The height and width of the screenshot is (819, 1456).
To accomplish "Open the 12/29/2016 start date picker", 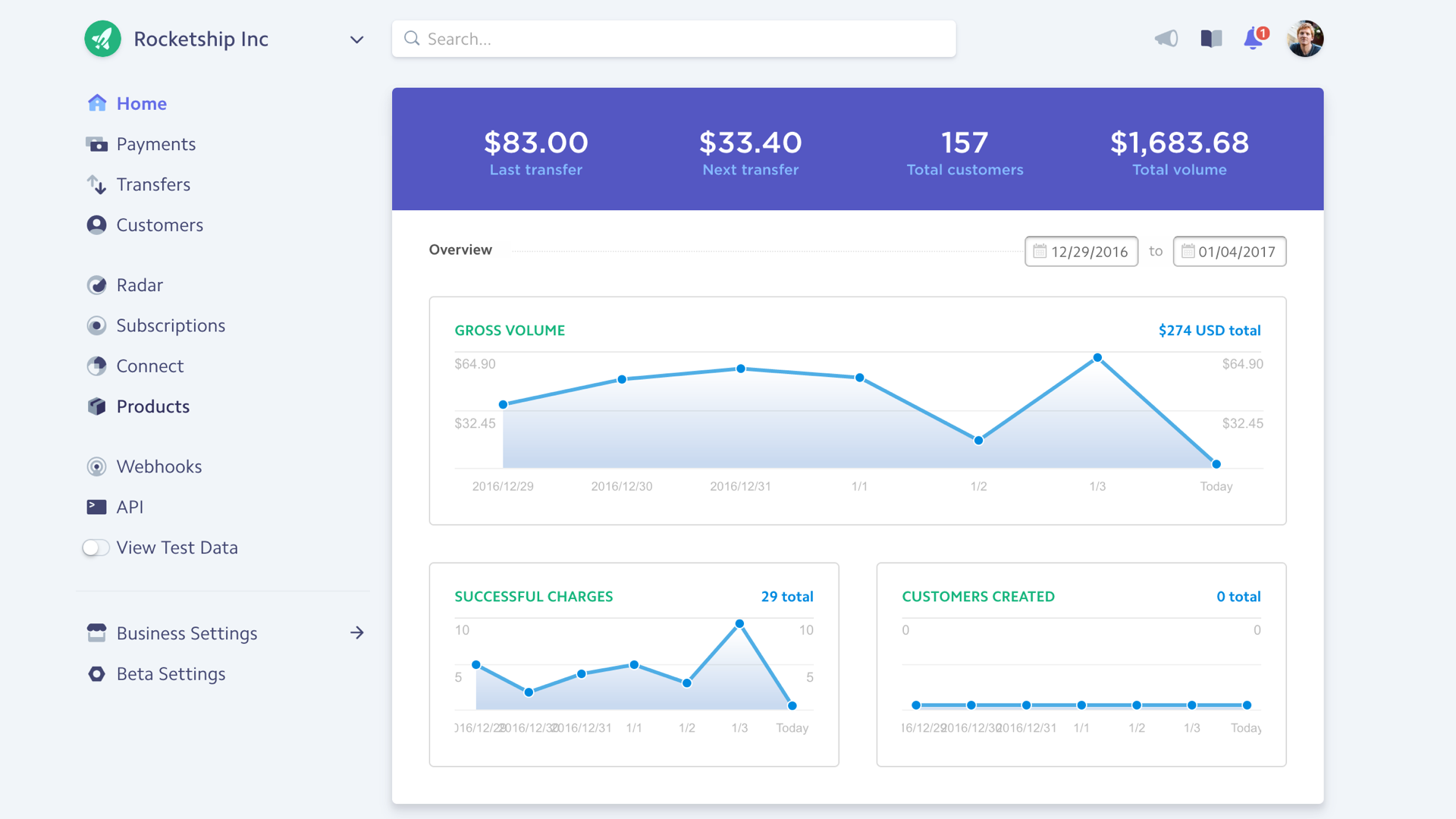I will pos(1081,252).
